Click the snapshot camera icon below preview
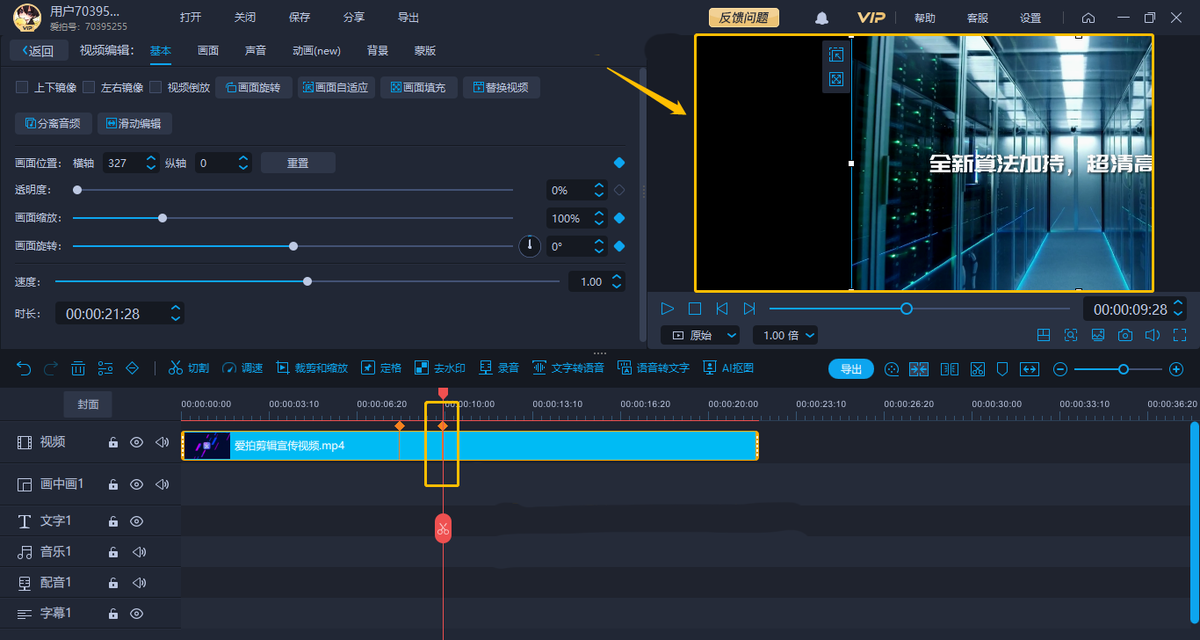This screenshot has height=640, width=1200. [1125, 335]
